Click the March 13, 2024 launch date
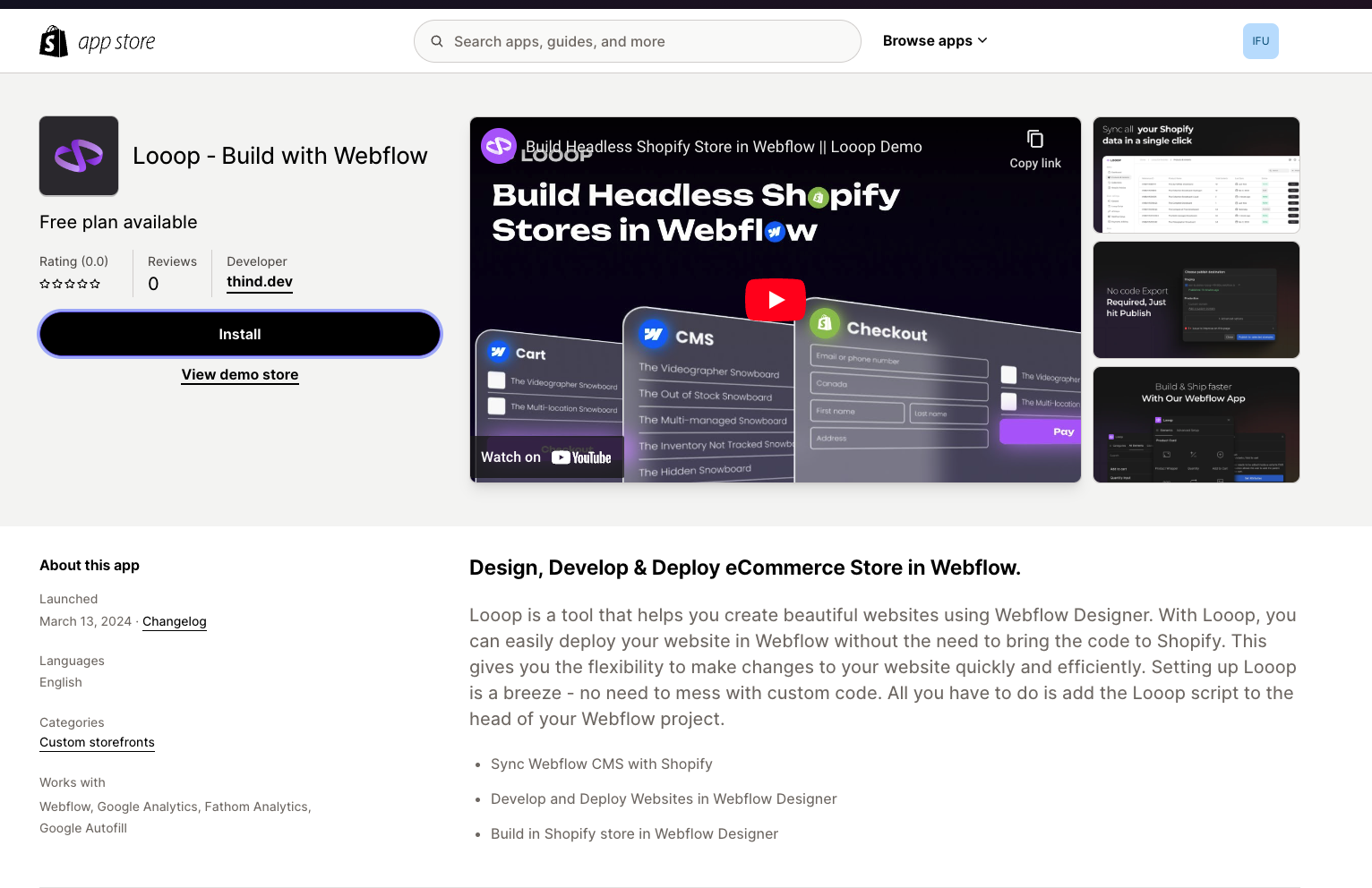The height and width of the screenshot is (888, 1372). 85,621
